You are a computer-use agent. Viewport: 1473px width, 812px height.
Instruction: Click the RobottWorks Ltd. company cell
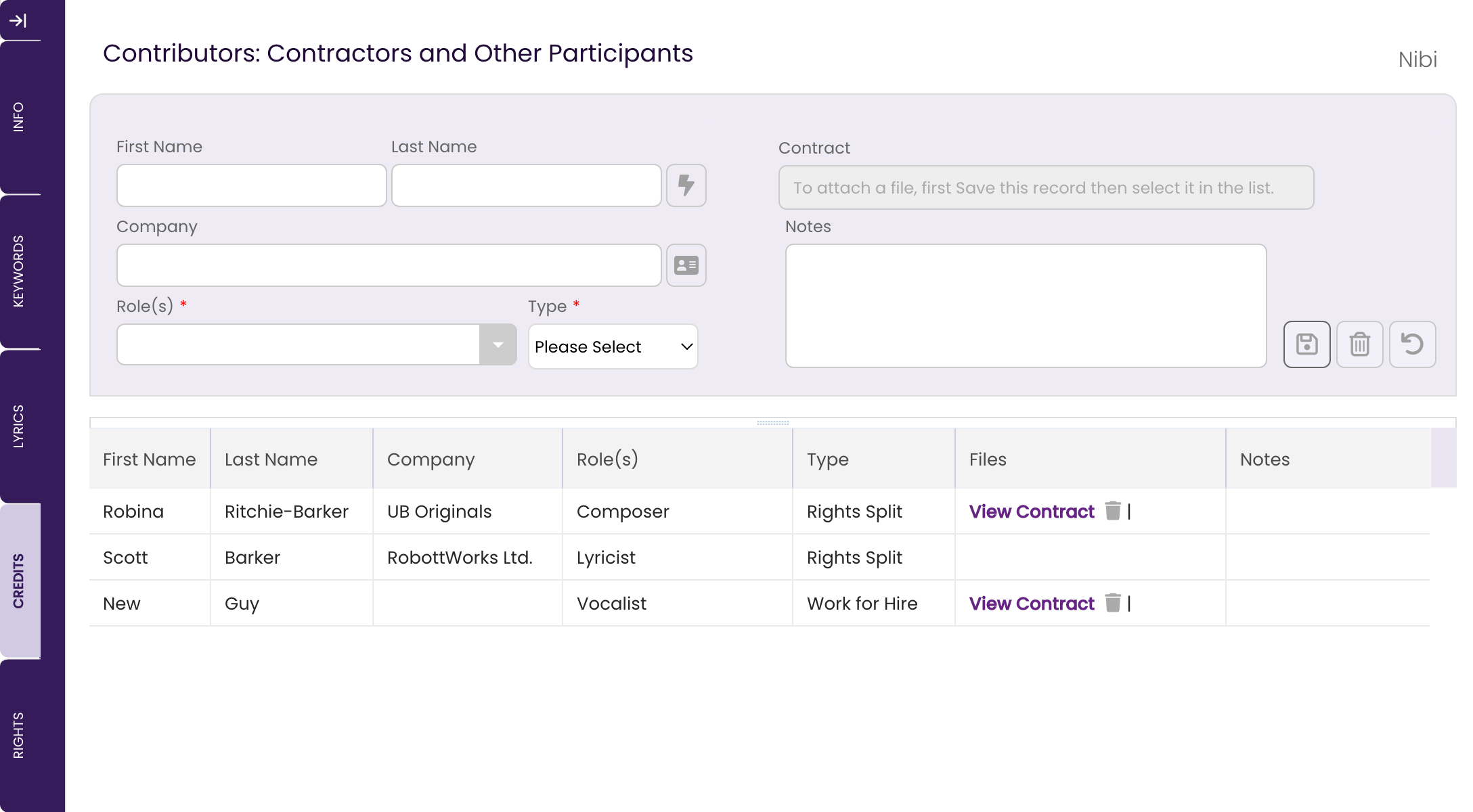(x=468, y=558)
